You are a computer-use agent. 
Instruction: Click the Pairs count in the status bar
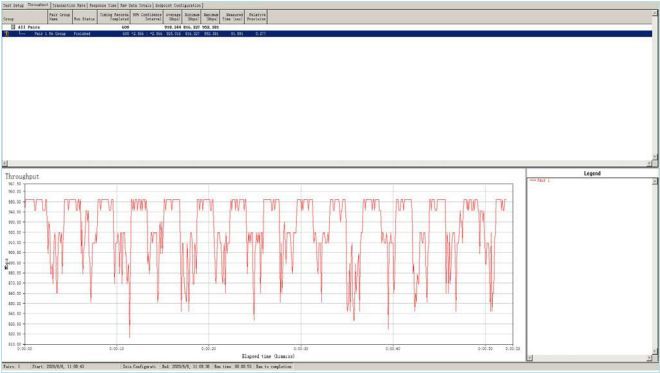[x=11, y=367]
